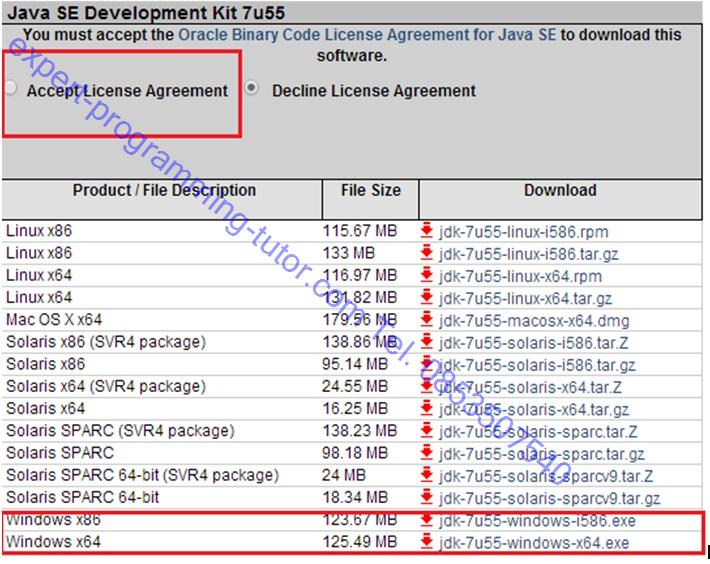This screenshot has width=710, height=564.
Task: Click the download icon for jdk-7u55-linux-x64.rpm
Action: click(x=427, y=275)
